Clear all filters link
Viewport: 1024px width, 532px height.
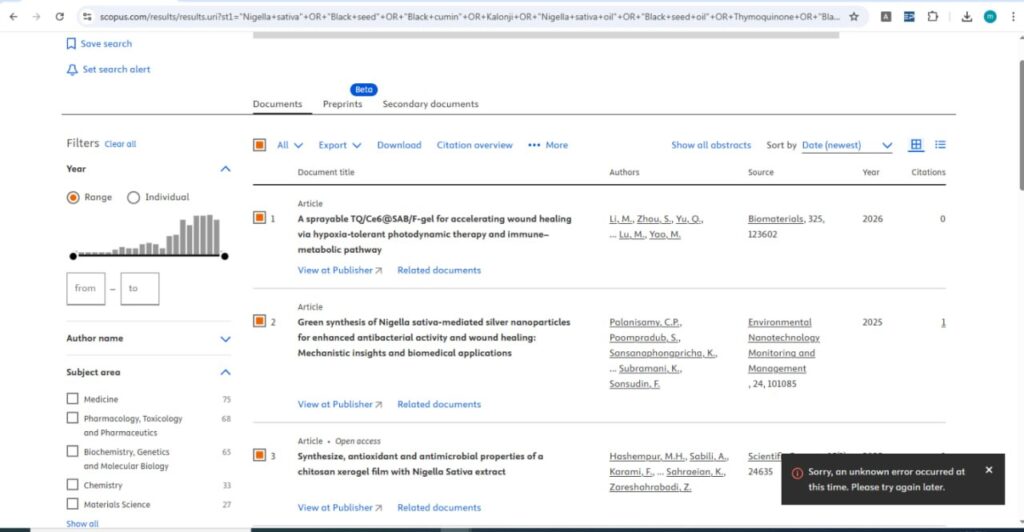[120, 144]
